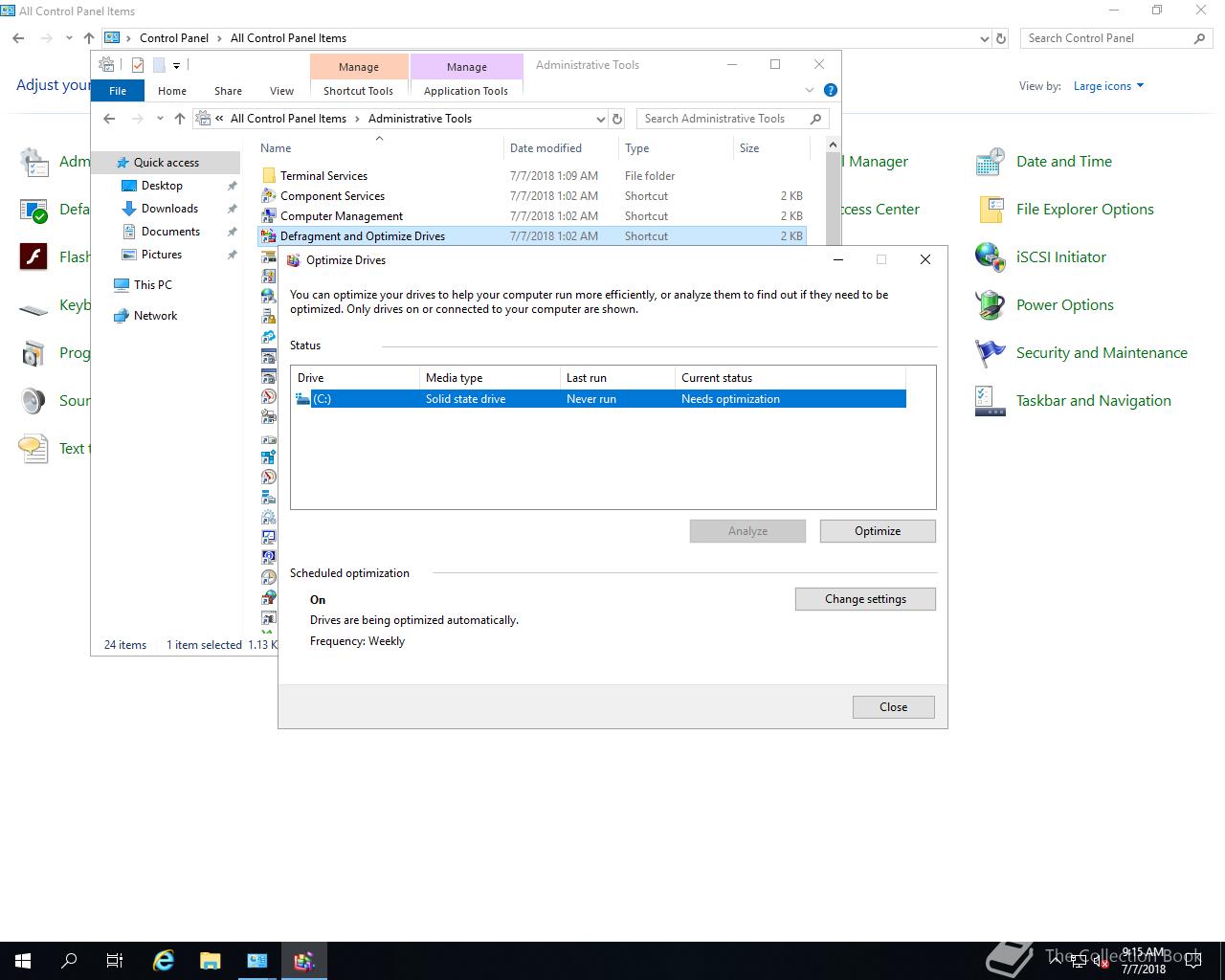Open Security and Maintenance item

pyautogui.click(x=1081, y=353)
